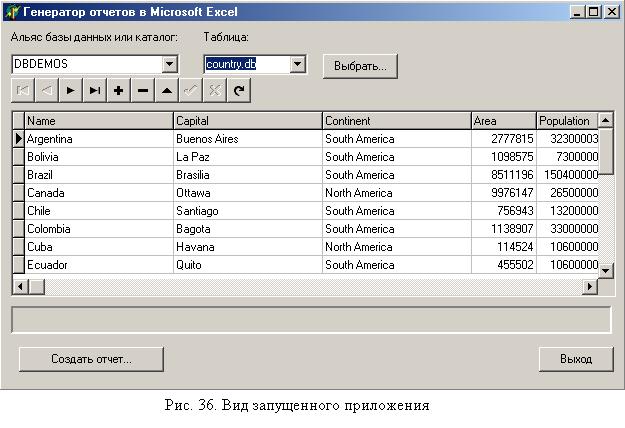Select the Ecuador cell

(x=99, y=264)
